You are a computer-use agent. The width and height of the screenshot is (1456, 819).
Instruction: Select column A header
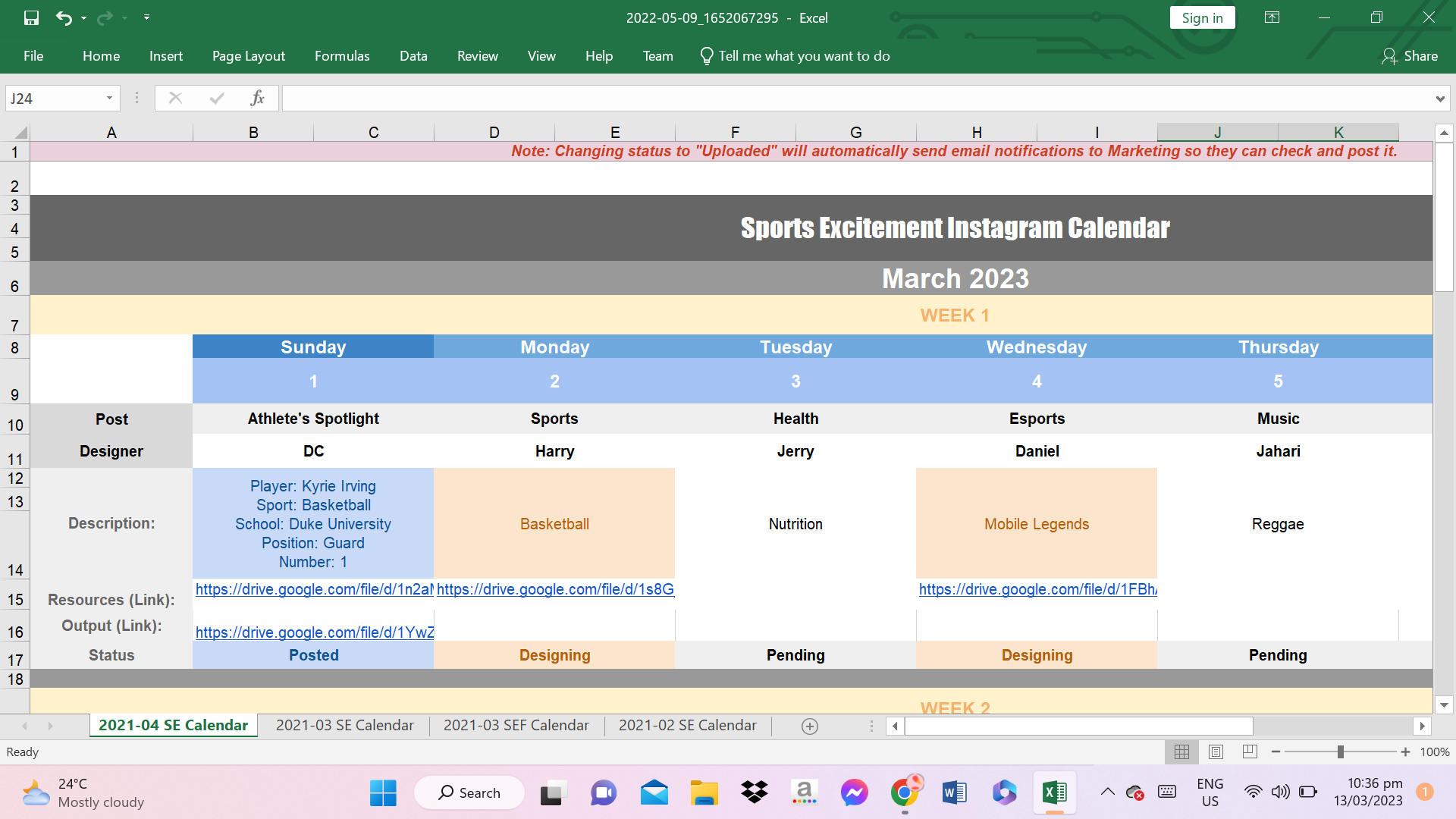[111, 133]
